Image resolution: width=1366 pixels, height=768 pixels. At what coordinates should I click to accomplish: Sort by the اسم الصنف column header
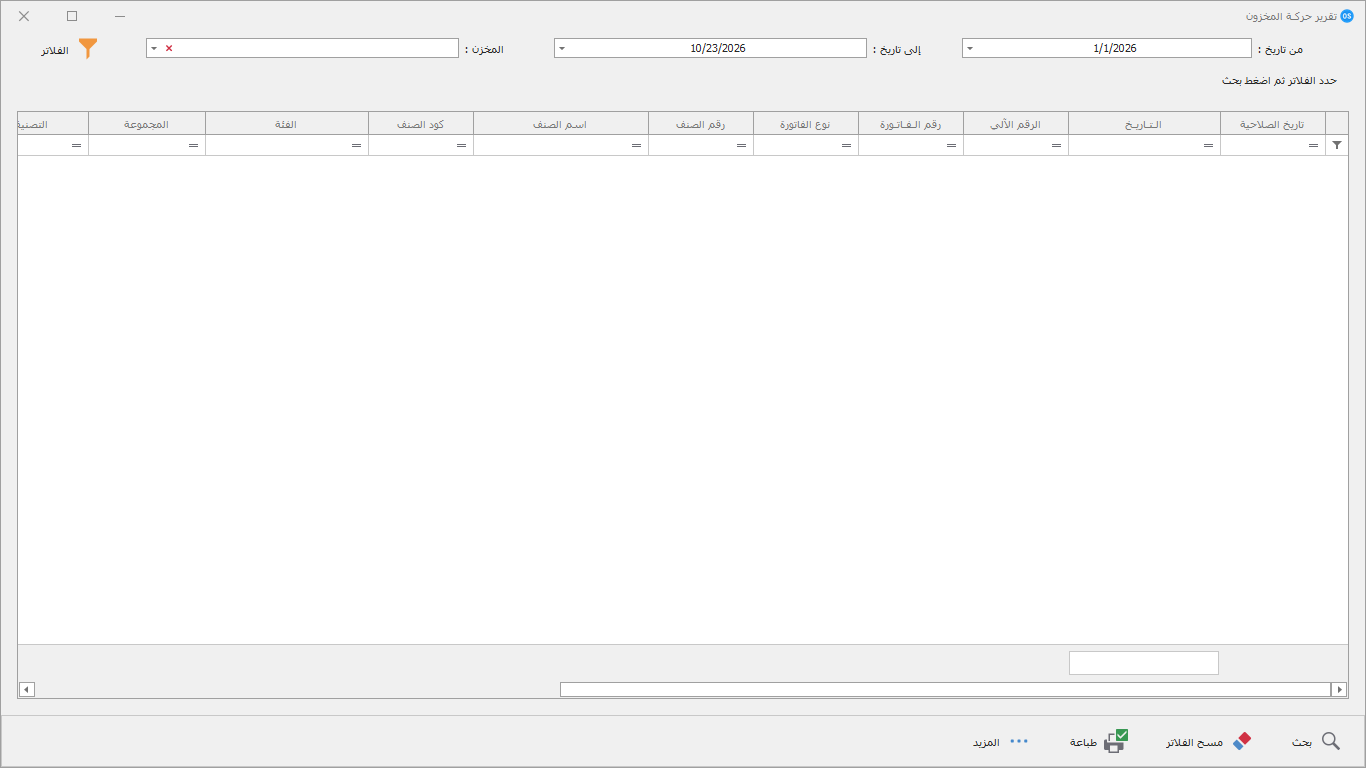[x=561, y=124]
